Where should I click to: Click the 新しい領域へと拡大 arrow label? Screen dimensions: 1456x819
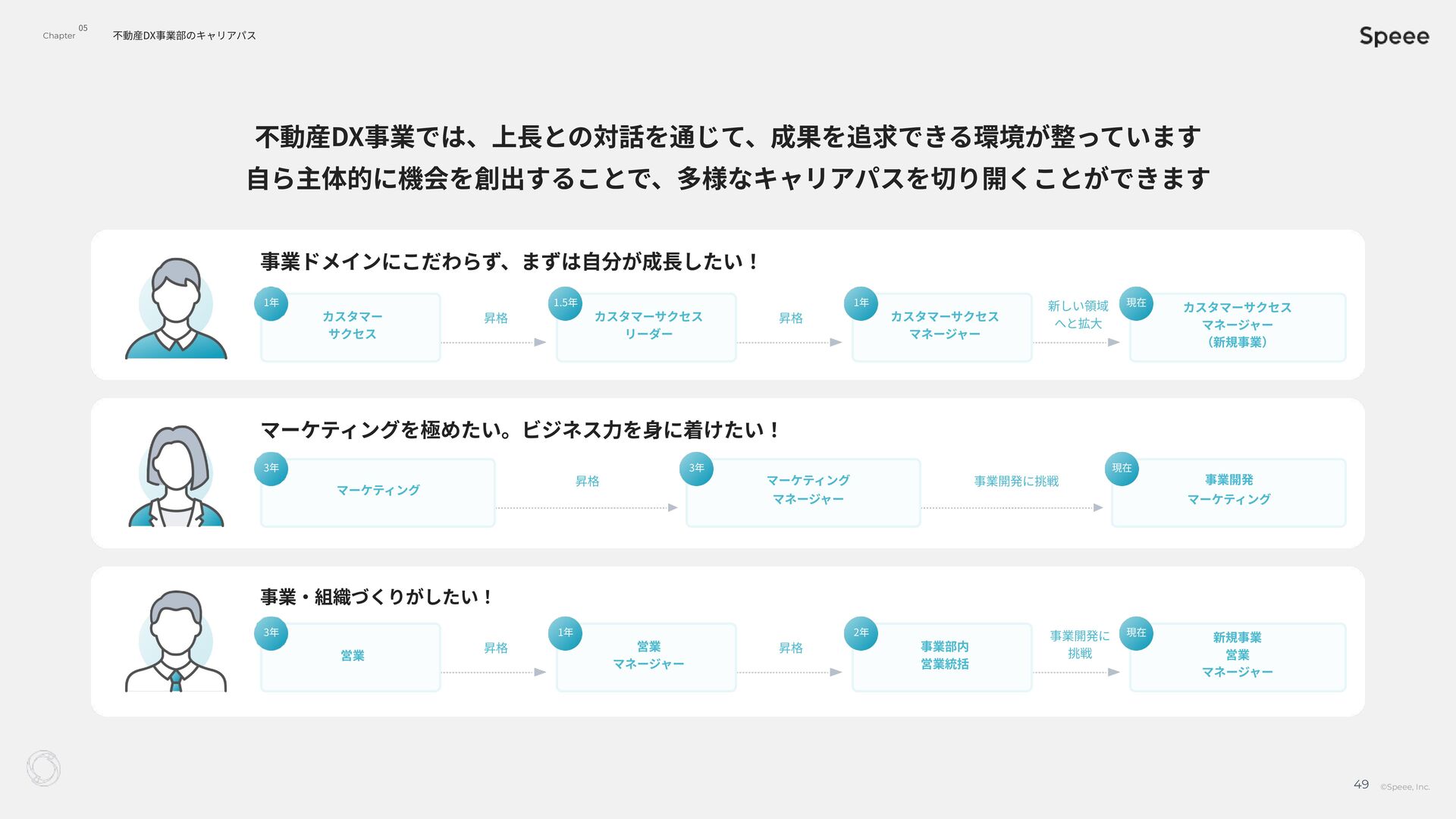(1078, 315)
